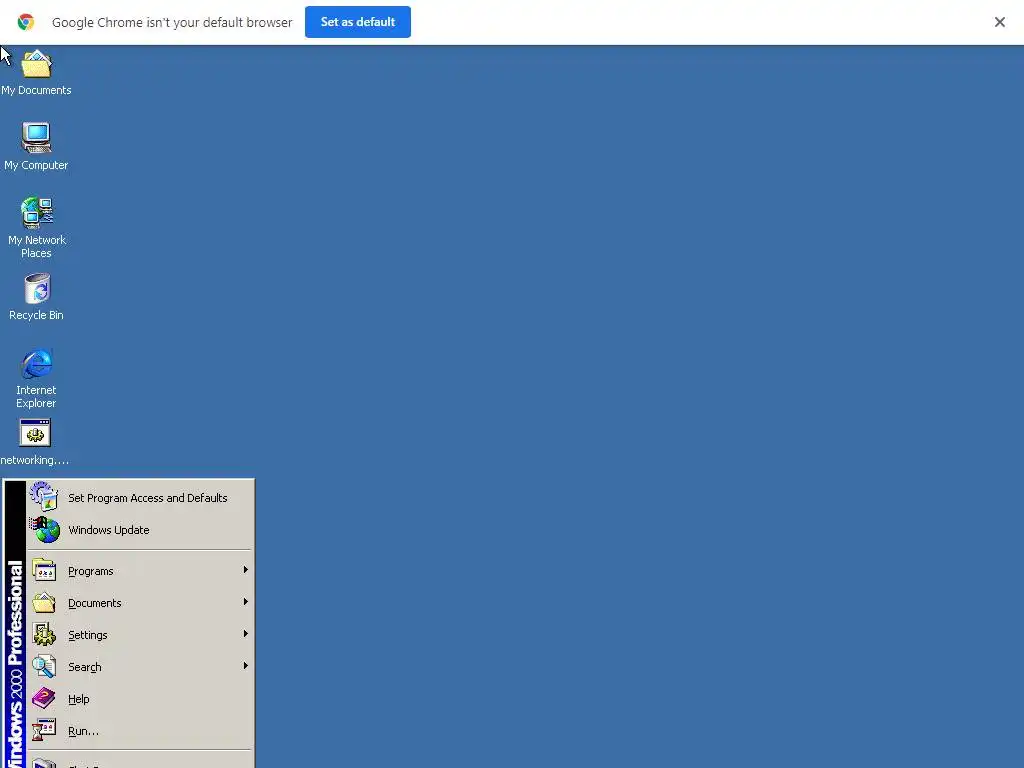1024x768 pixels.
Task: Click the Internet Explorer label text
Action: (x=37, y=396)
